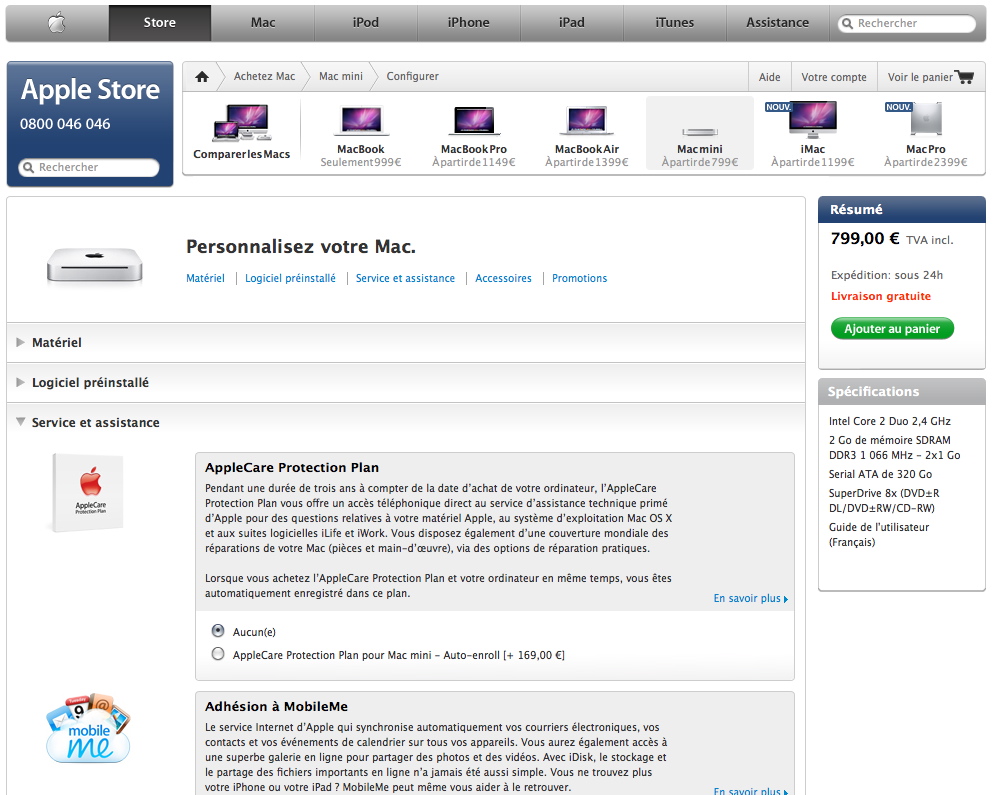998x795 pixels.
Task: Select the Mac mini product icon
Action: coord(700,132)
